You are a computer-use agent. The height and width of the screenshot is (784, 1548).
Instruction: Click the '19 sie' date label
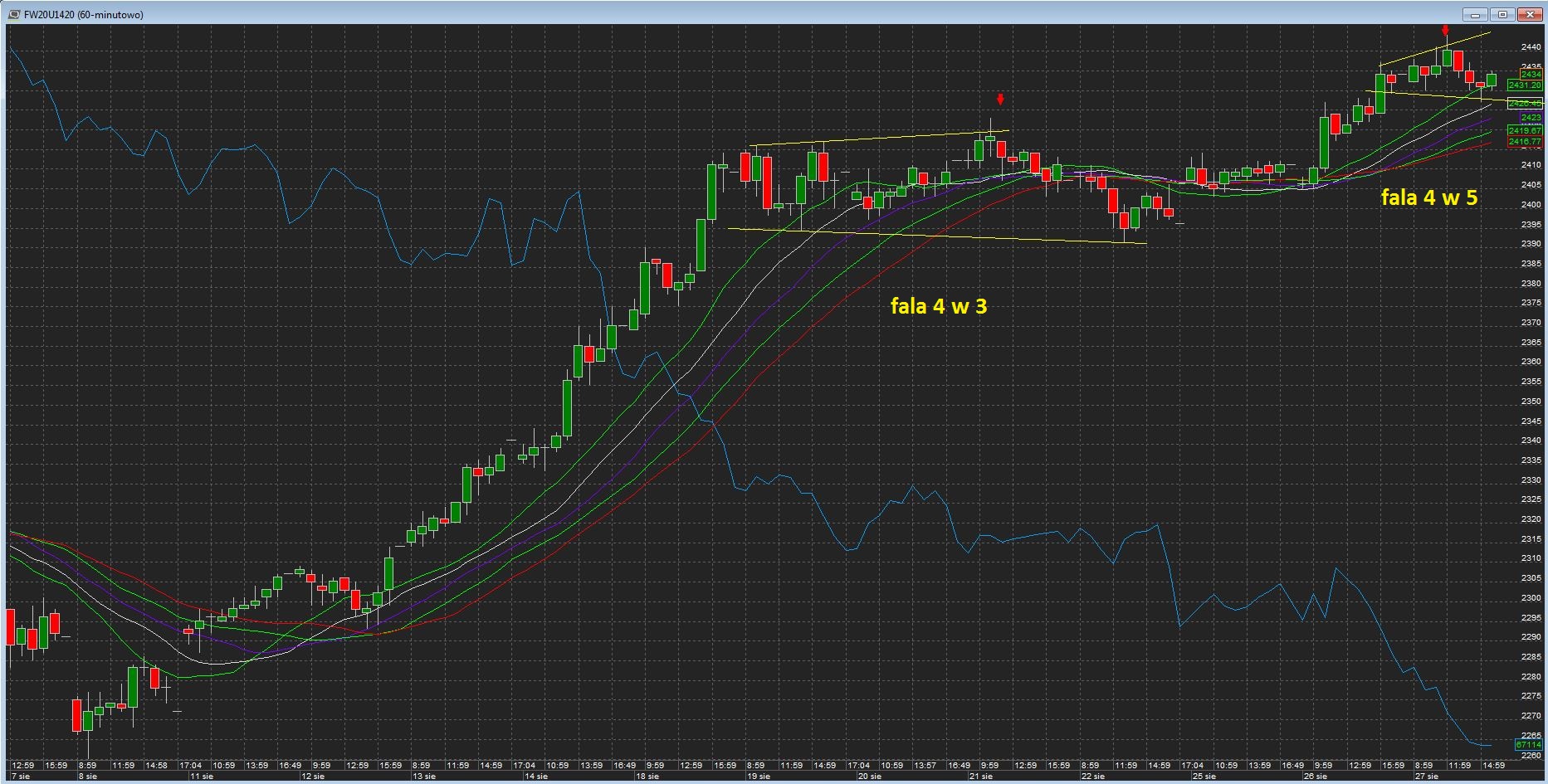click(759, 777)
